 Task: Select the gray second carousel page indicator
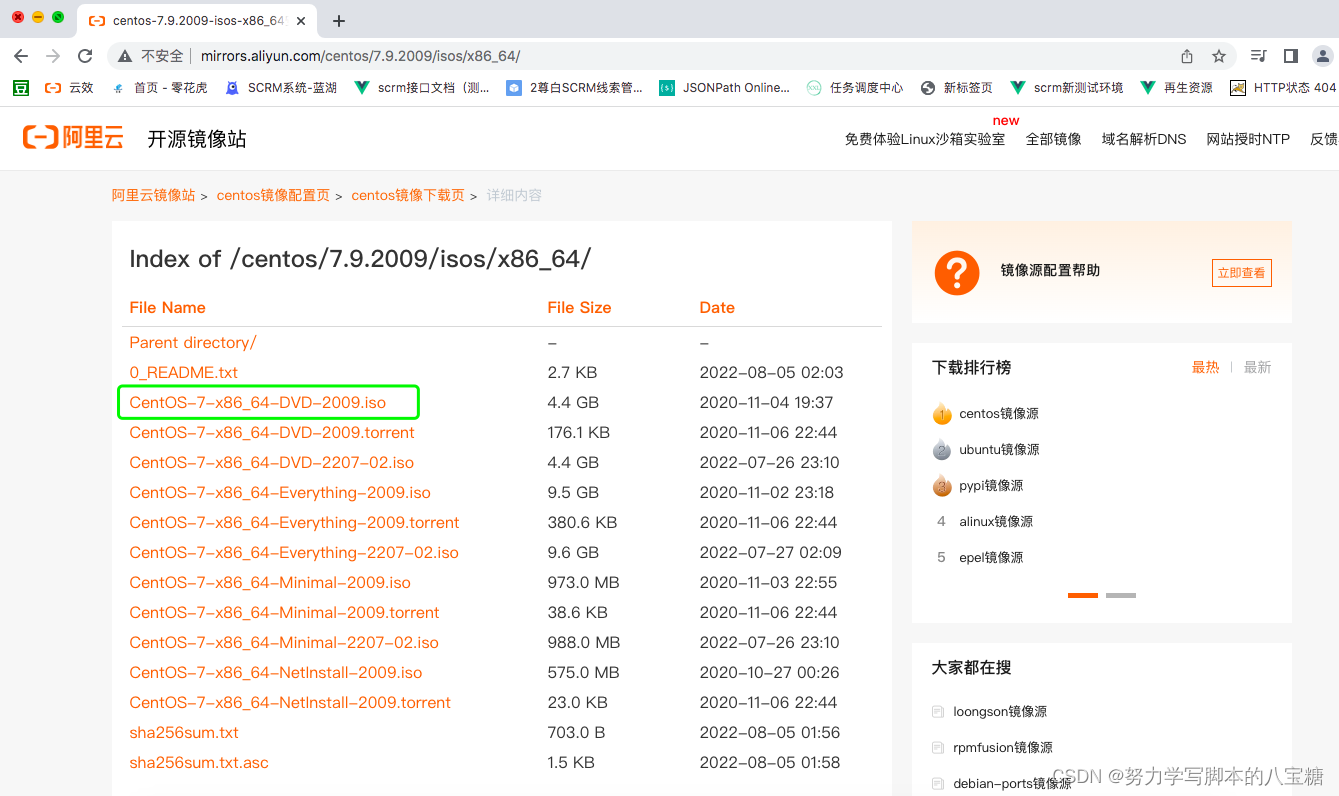(x=1121, y=595)
